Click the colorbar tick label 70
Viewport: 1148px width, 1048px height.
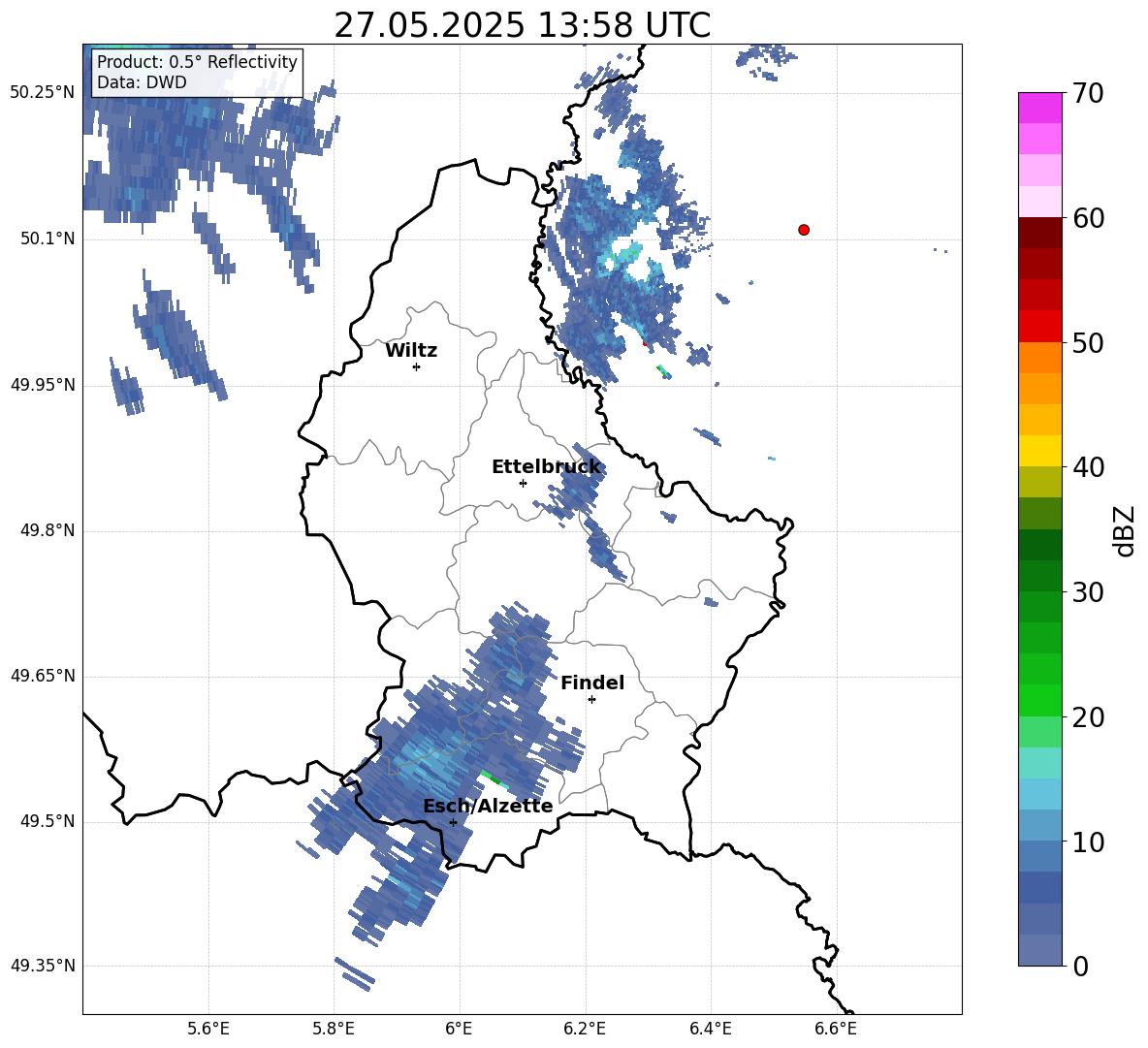pyautogui.click(x=1088, y=93)
